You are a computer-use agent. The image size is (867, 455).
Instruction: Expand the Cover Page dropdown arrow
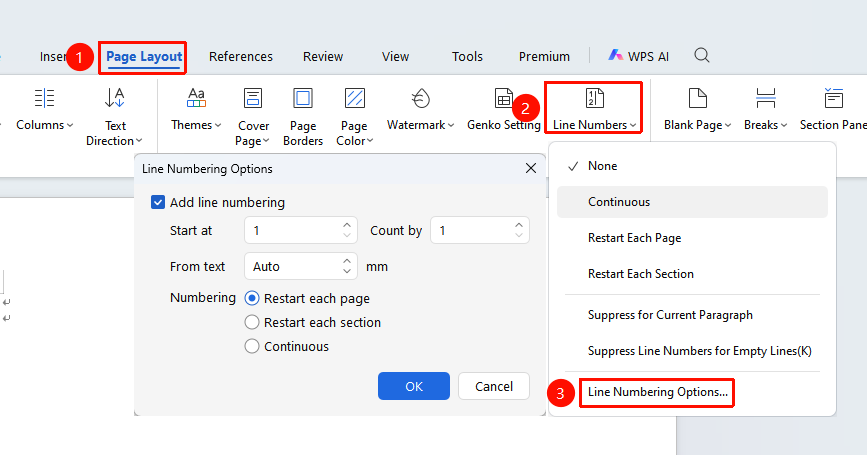pyautogui.click(x=266, y=141)
